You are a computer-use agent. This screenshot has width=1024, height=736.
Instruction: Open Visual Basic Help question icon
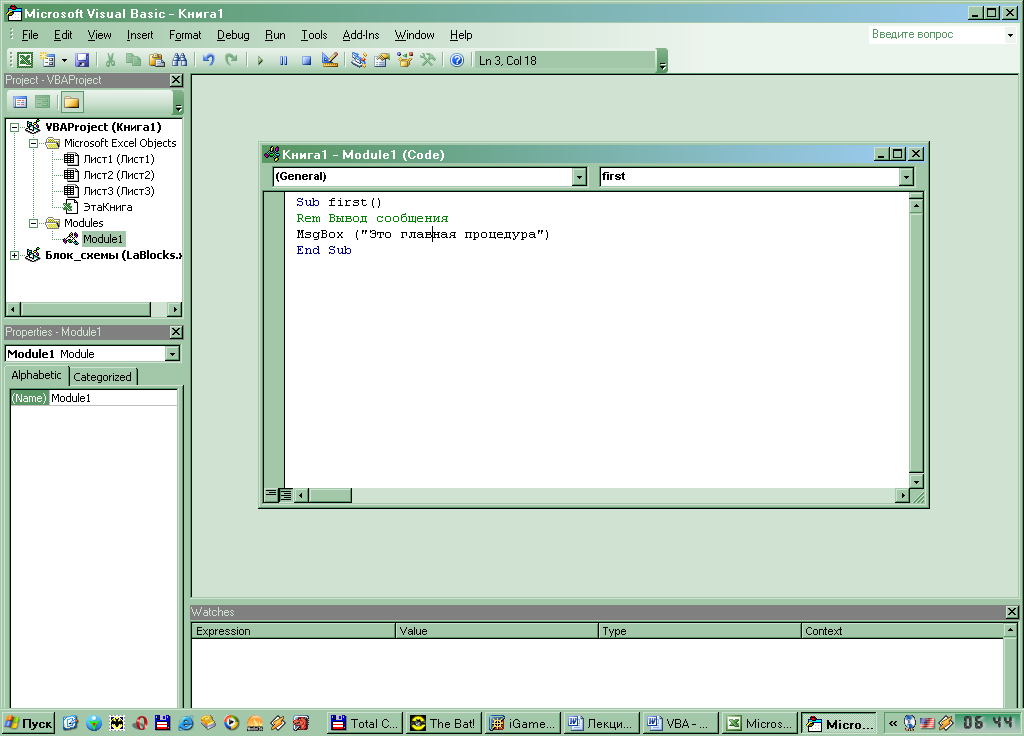pyautogui.click(x=457, y=60)
